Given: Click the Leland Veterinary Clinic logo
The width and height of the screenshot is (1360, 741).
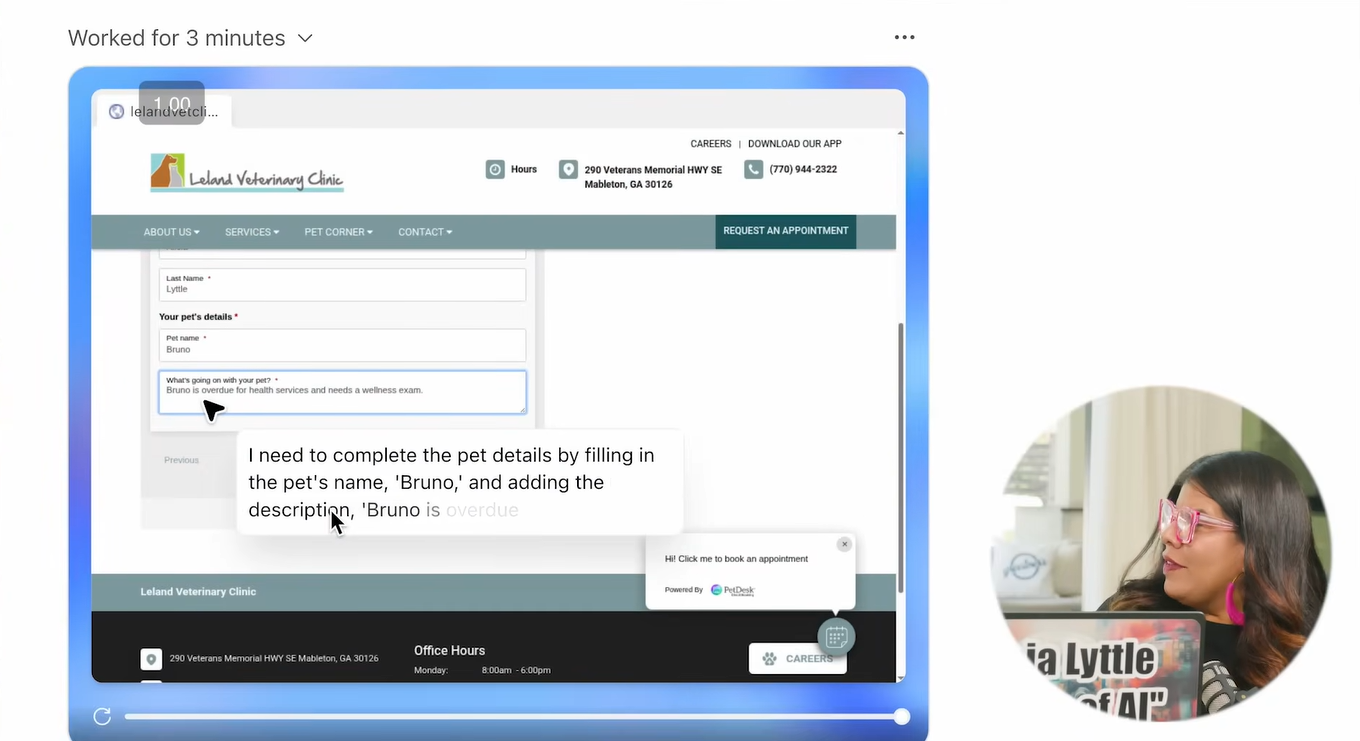Looking at the screenshot, I should 247,173.
